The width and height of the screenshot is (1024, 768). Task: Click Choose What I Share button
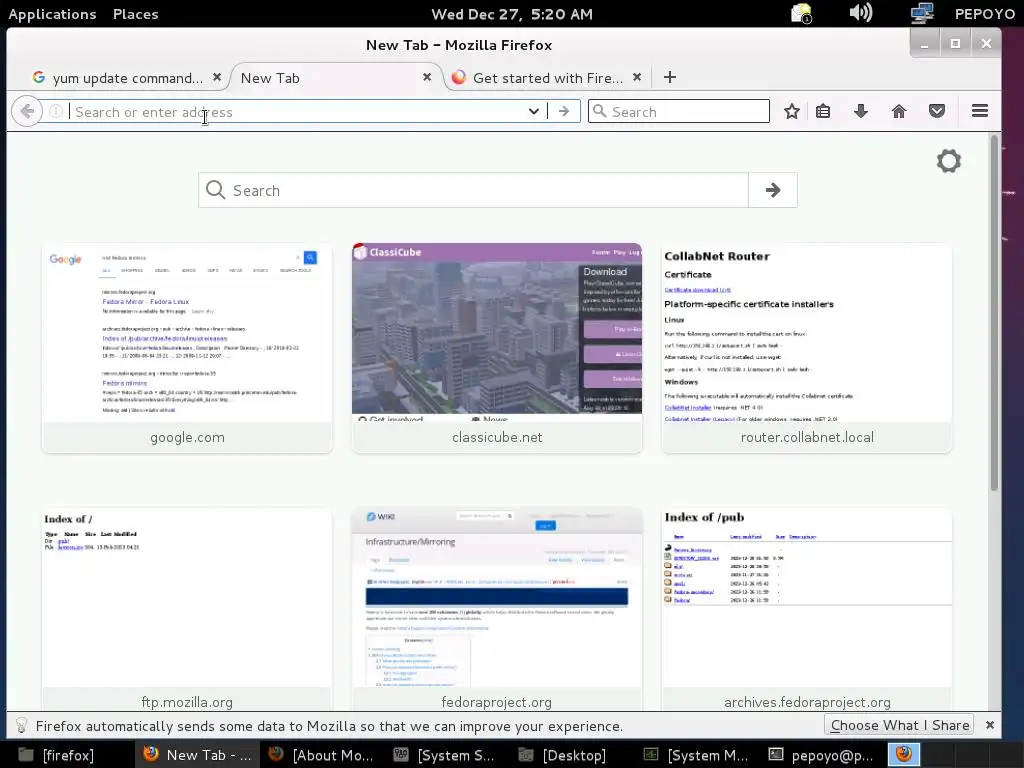pyautogui.click(x=900, y=725)
